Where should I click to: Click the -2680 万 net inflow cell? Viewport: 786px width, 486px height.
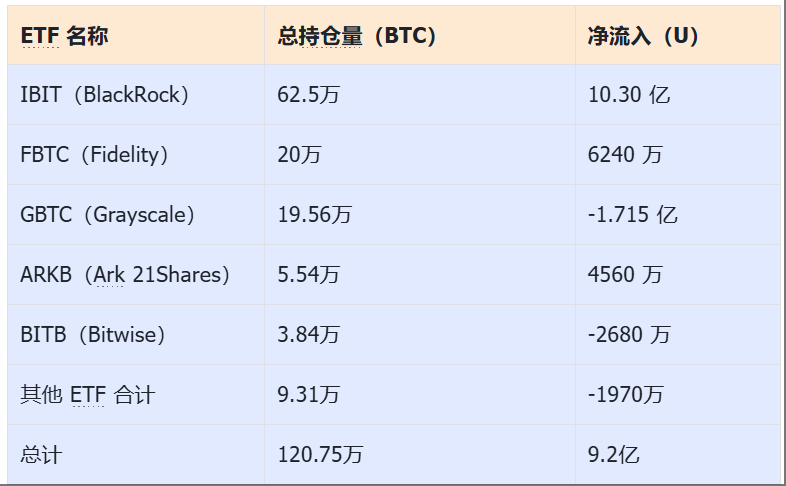(x=678, y=335)
